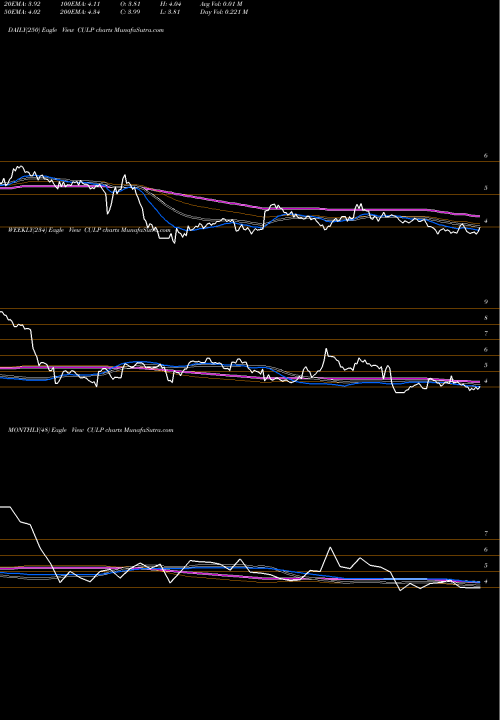Select the close price 'C:' reading

click(130, 12)
